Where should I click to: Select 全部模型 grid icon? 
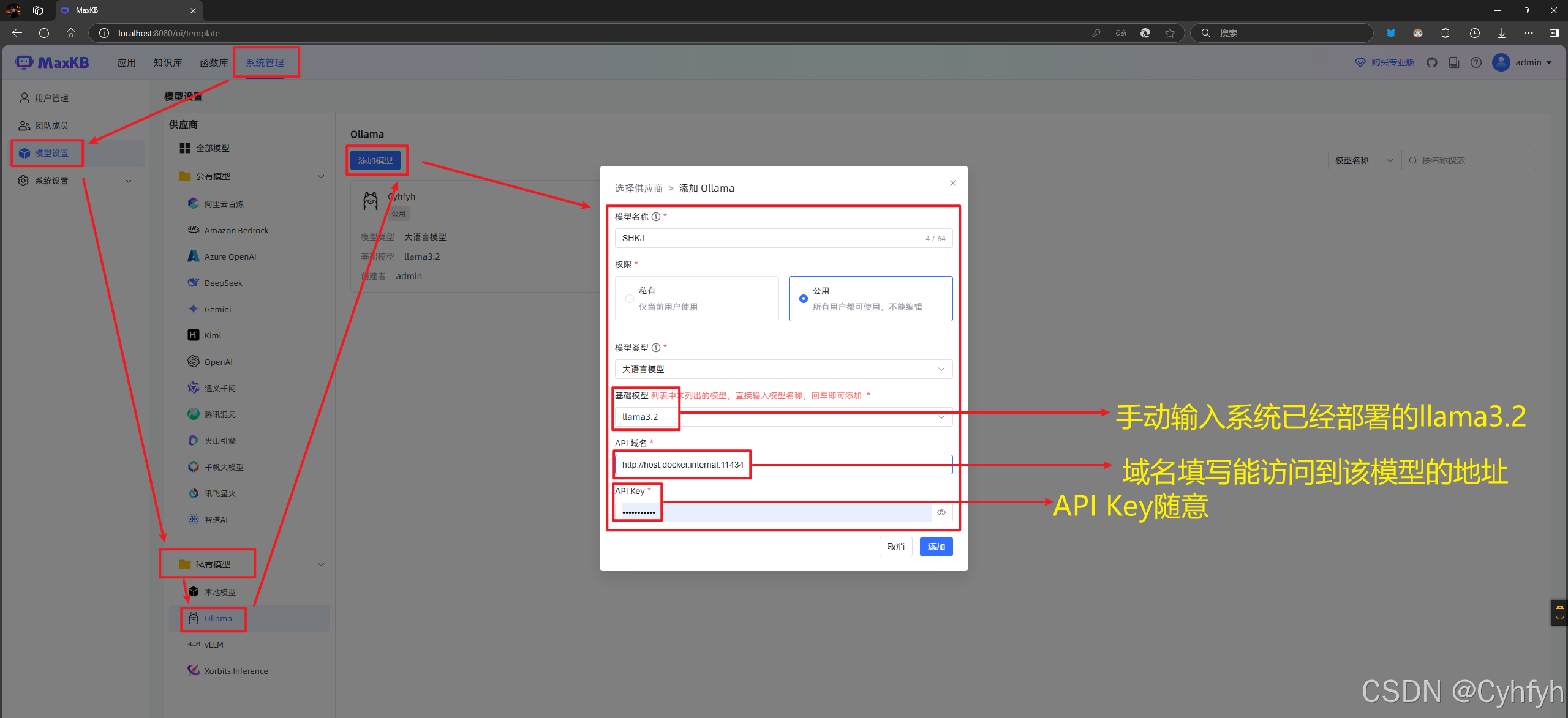[x=185, y=148]
